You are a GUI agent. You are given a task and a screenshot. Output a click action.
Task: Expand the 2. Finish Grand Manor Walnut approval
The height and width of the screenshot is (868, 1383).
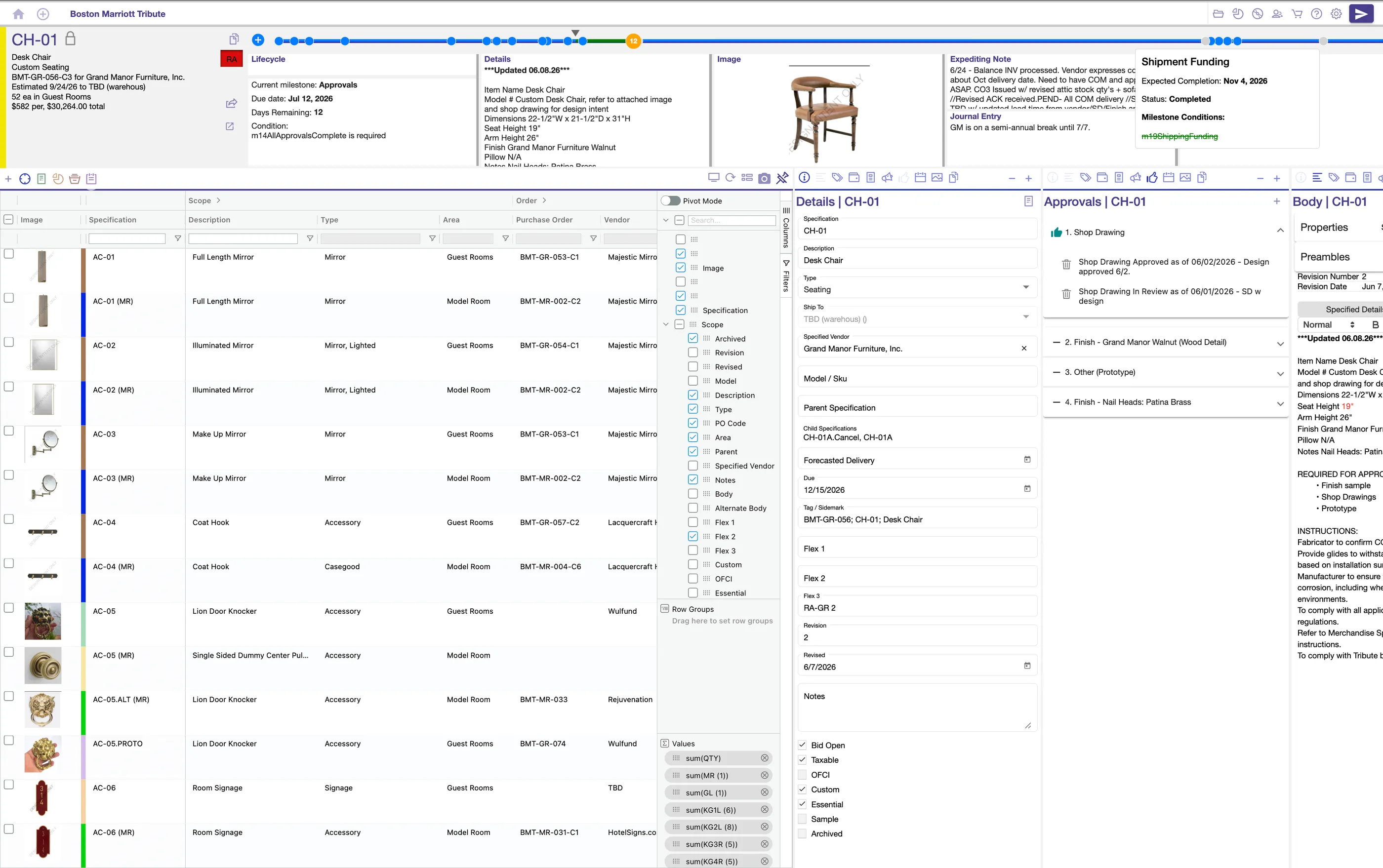(1280, 344)
